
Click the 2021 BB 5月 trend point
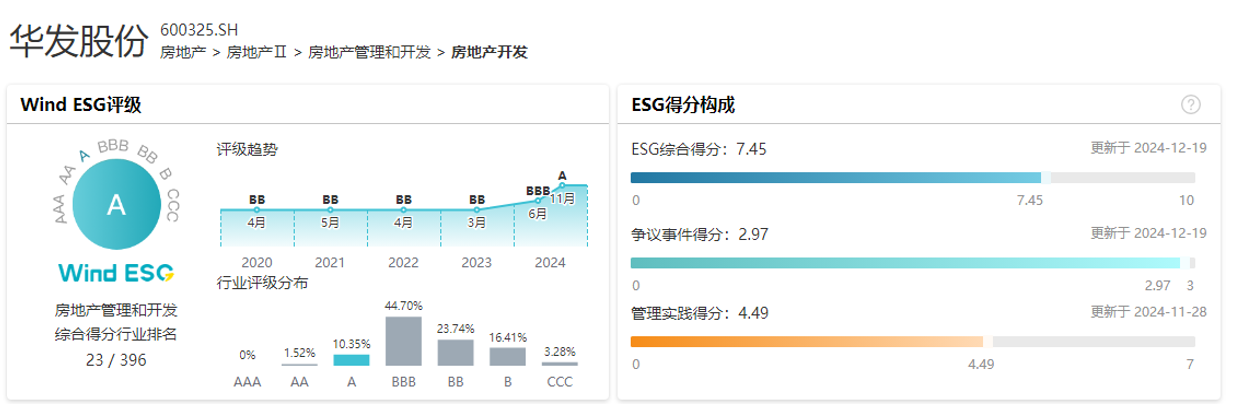click(x=330, y=208)
